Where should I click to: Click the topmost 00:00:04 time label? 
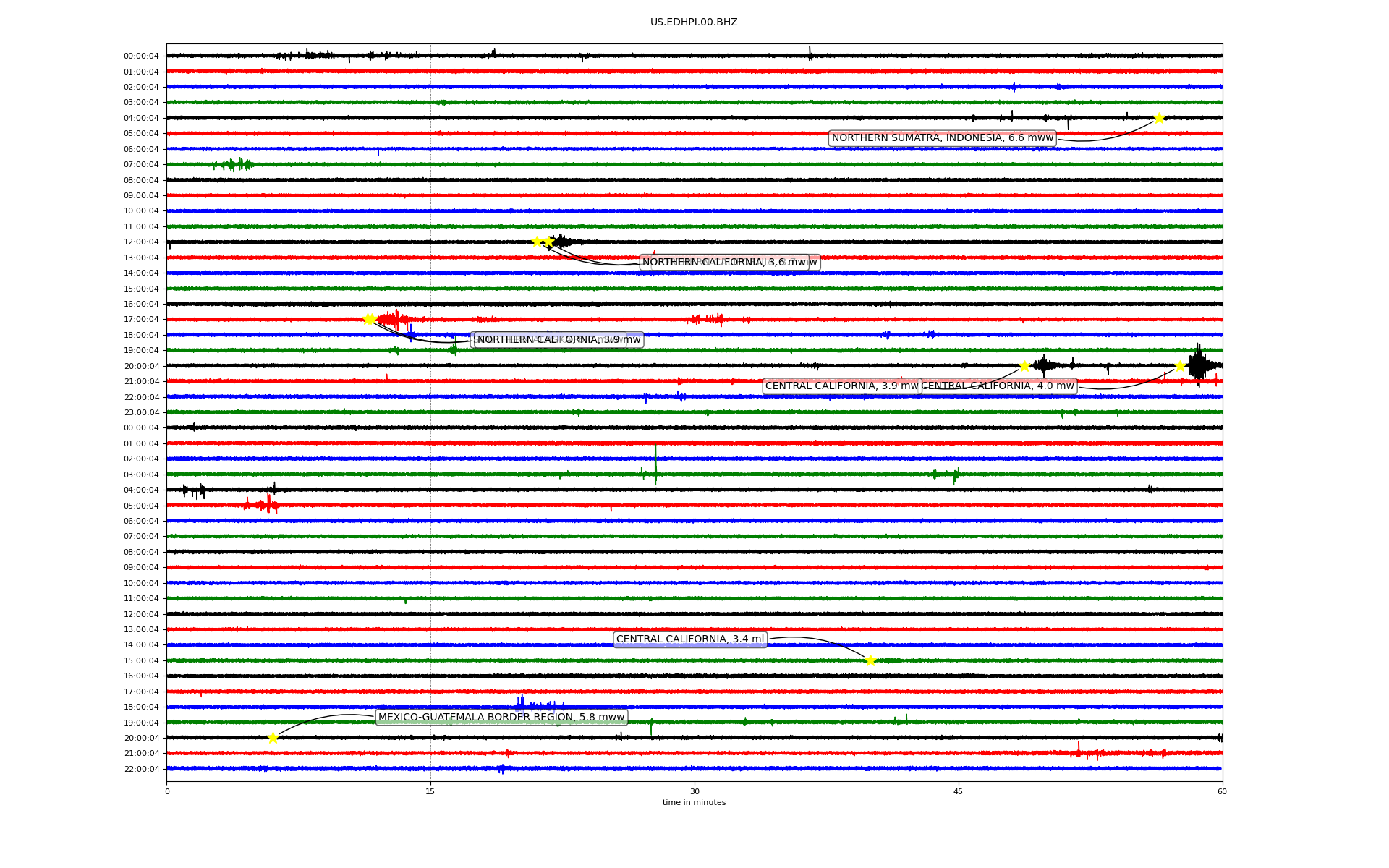140,56
